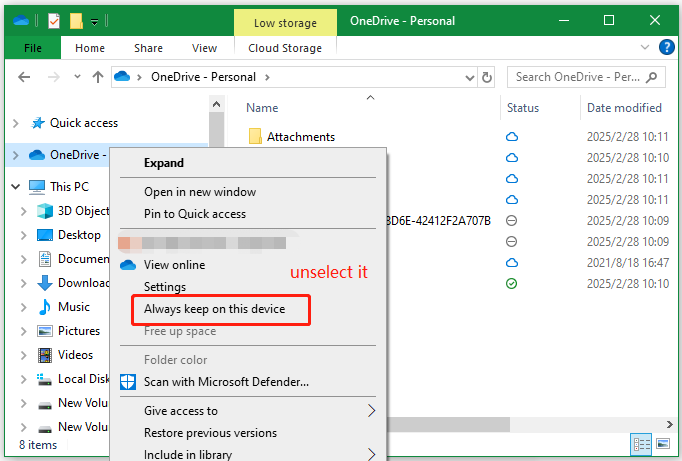Sort by the Name column header
This screenshot has width=682, height=461.
(262, 108)
